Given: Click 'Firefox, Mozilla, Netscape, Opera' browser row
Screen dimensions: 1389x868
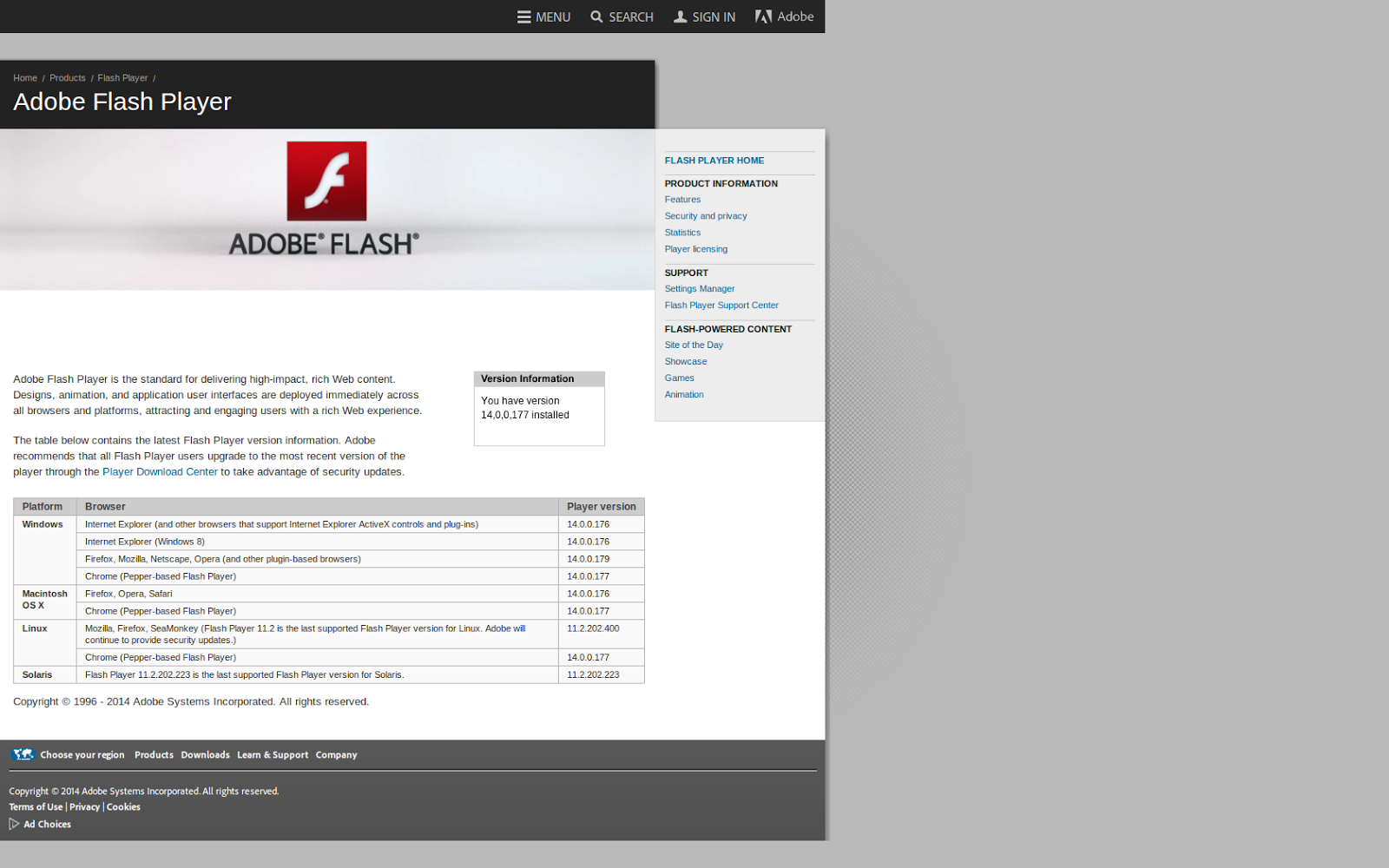Looking at the screenshot, I should pos(318,559).
